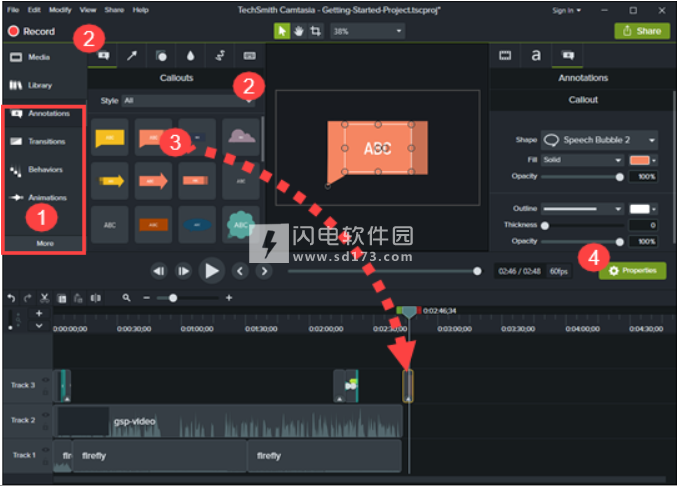Open the Outline line style dropdown
677x486 pixels.
582,209
